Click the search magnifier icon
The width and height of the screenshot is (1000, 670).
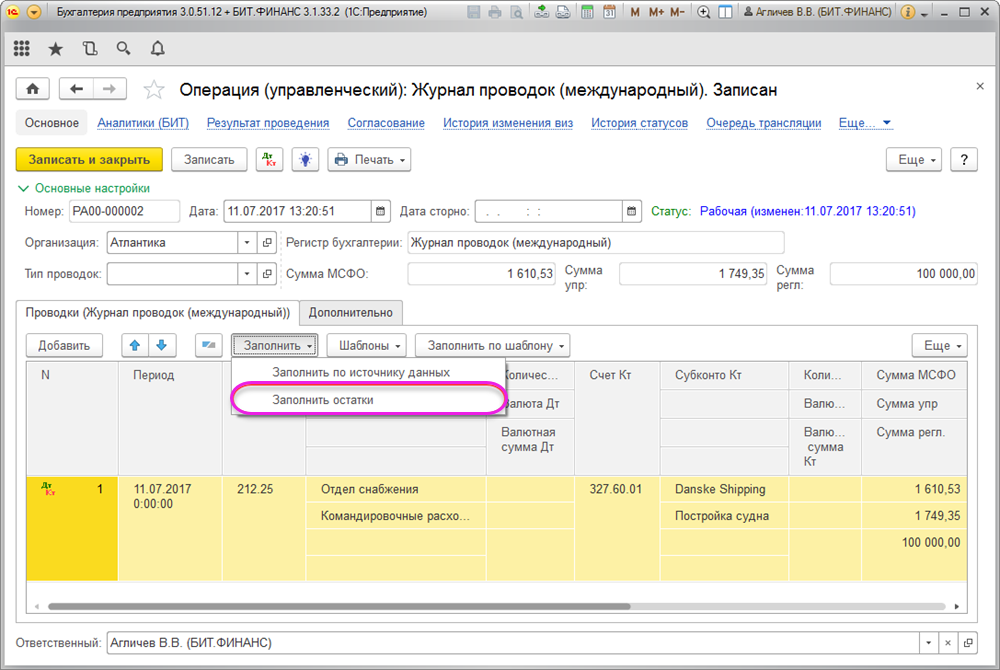pyautogui.click(x=124, y=49)
